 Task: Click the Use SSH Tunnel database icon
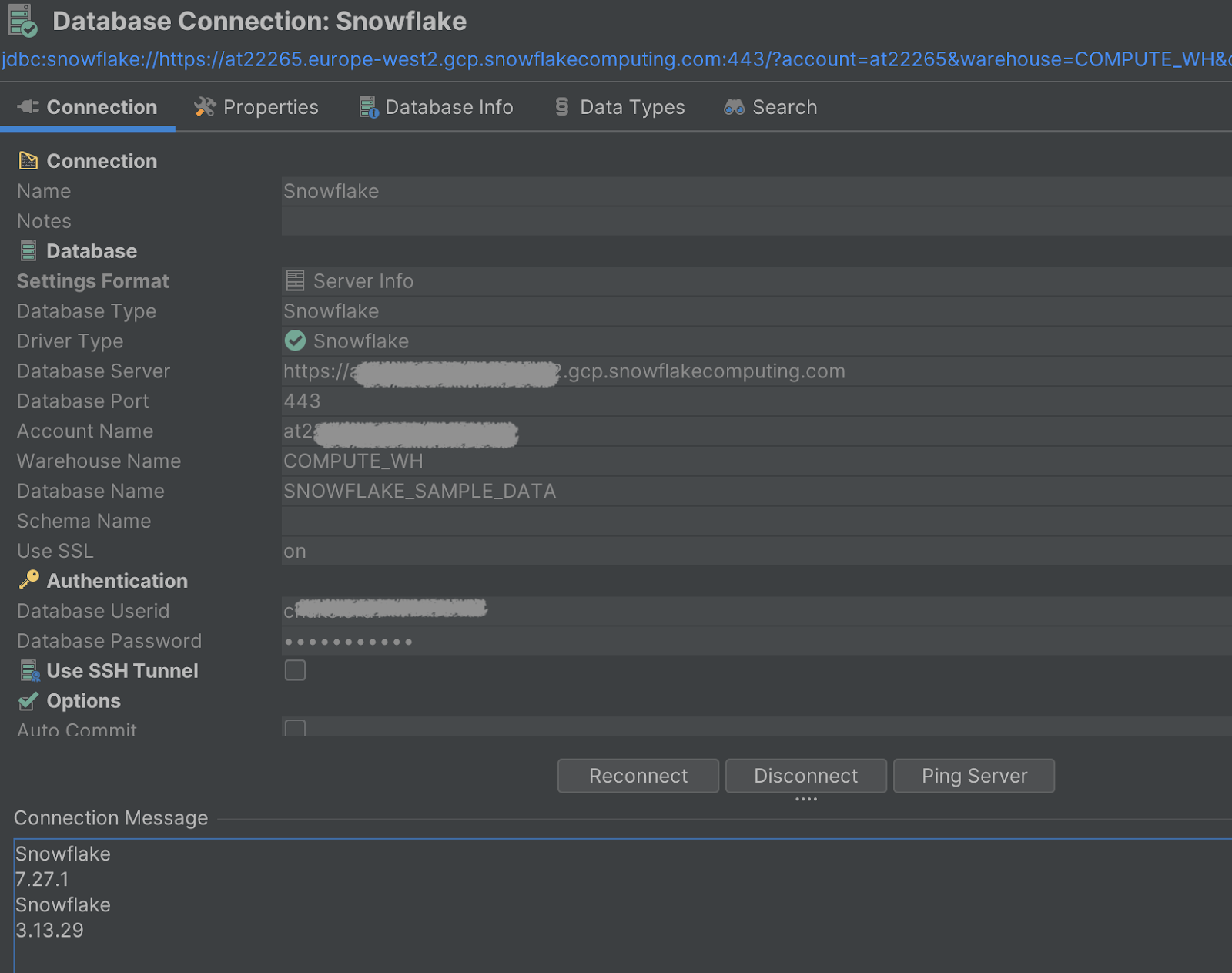29,669
